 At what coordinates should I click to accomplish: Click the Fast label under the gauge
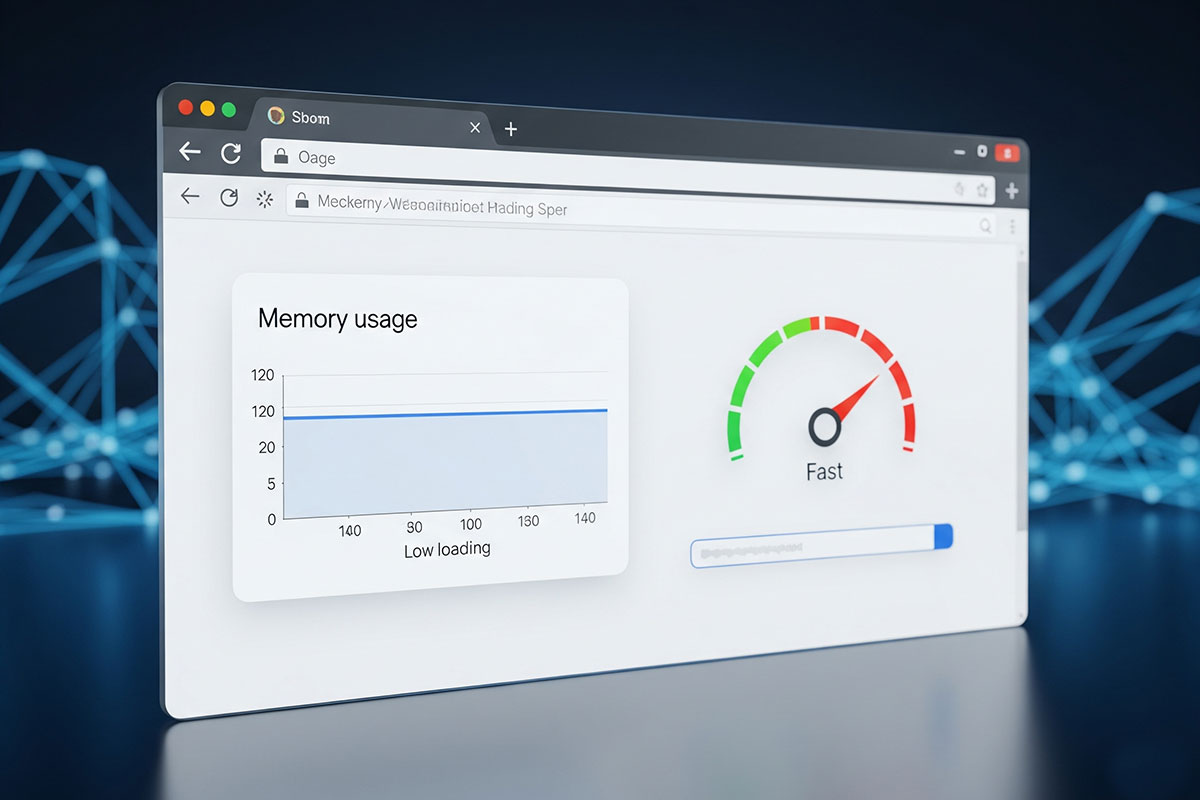coord(824,471)
